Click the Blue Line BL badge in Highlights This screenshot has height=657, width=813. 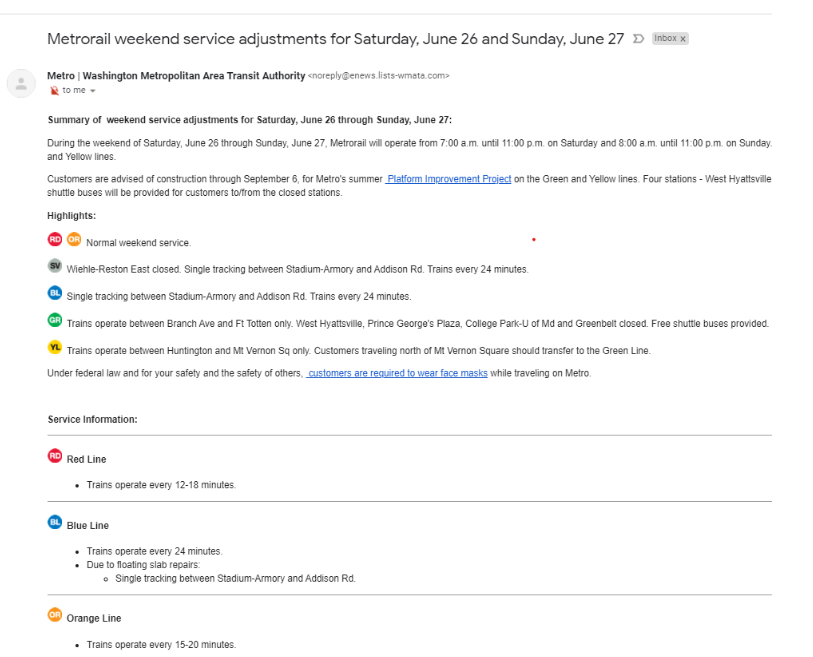(x=55, y=293)
